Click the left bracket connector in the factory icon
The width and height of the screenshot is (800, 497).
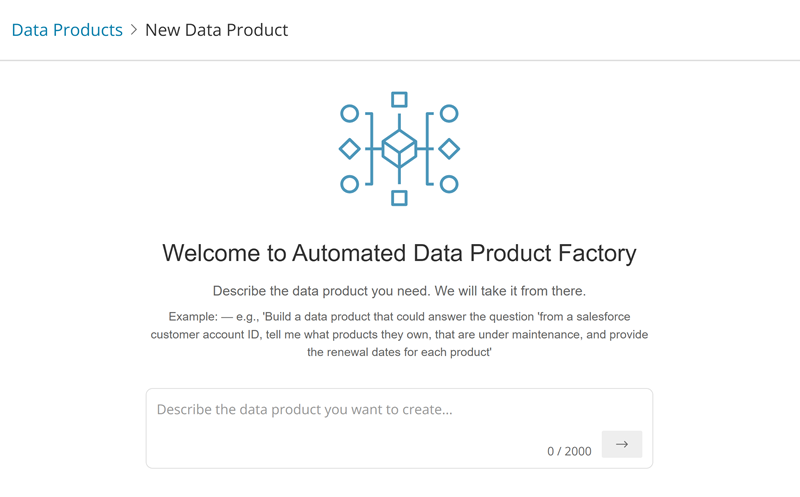coord(371,149)
